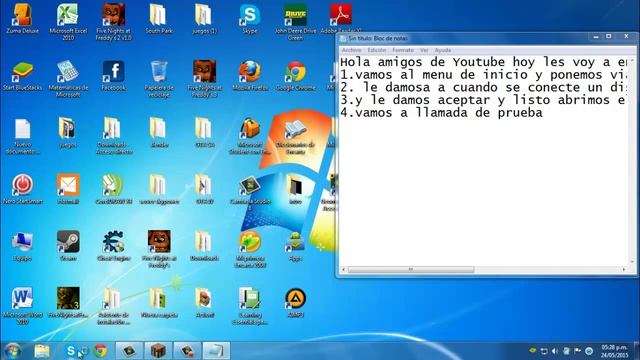Select the John Deere Drive Green icon
Screen dimensions: 640x360
(x=295, y=22)
